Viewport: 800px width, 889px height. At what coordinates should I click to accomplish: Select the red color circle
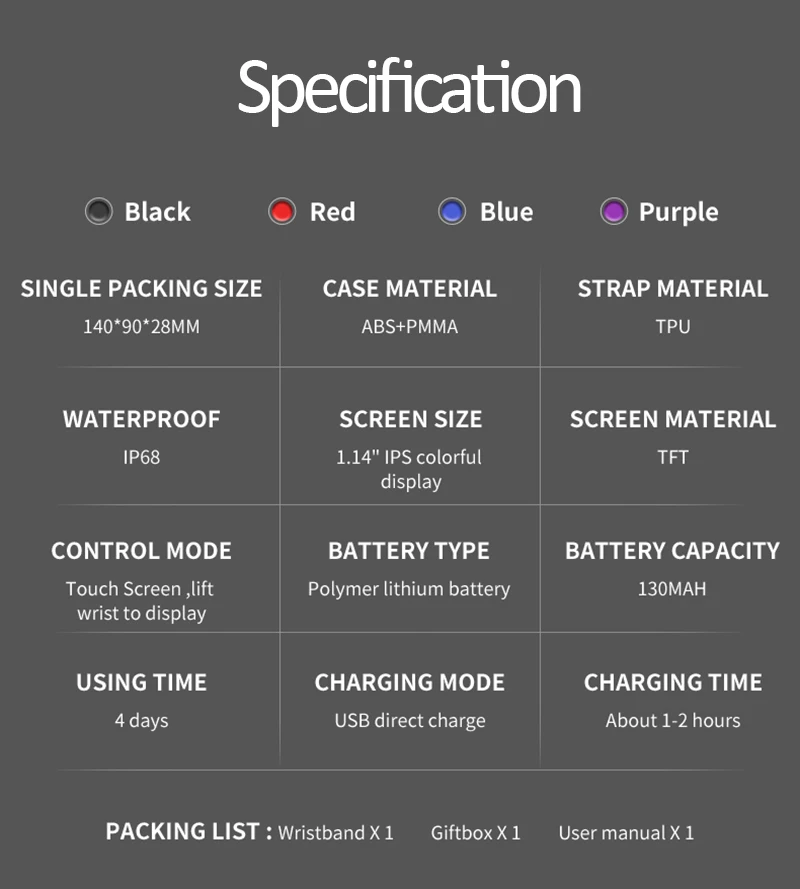pyautogui.click(x=282, y=211)
